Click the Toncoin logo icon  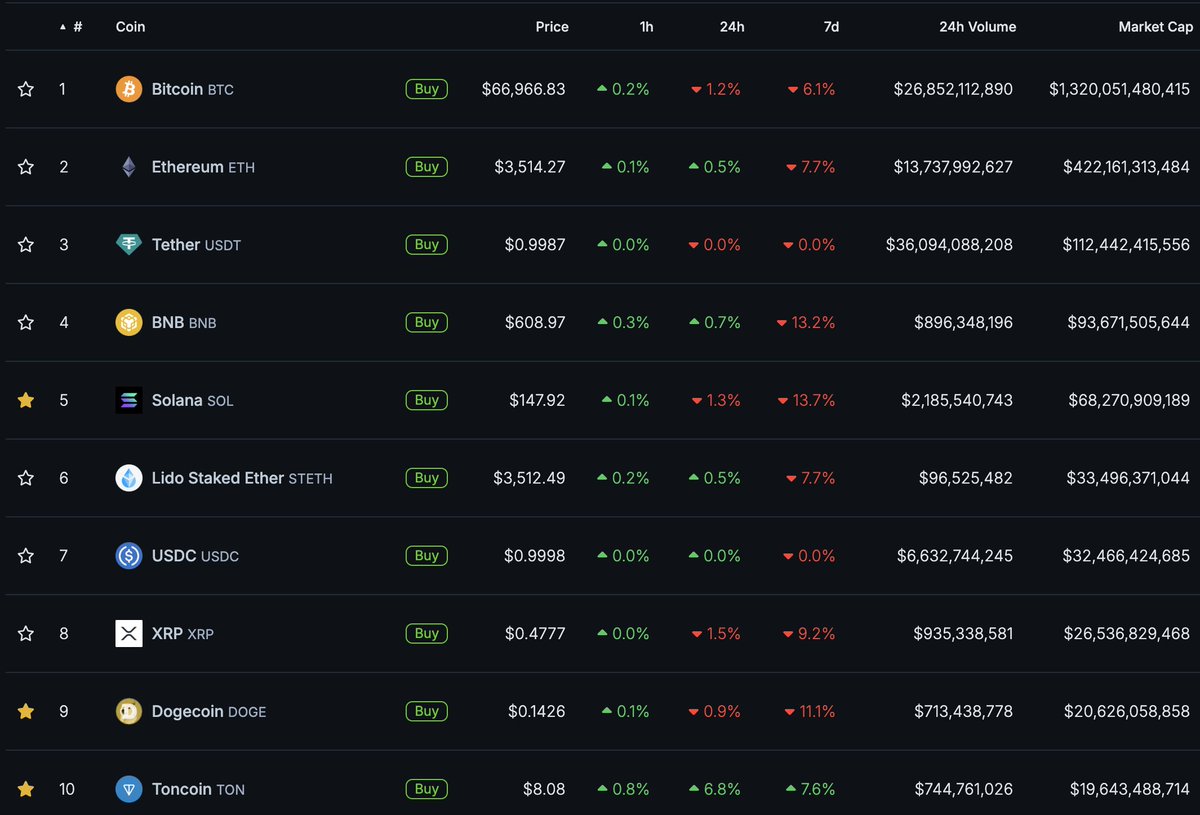click(x=129, y=789)
